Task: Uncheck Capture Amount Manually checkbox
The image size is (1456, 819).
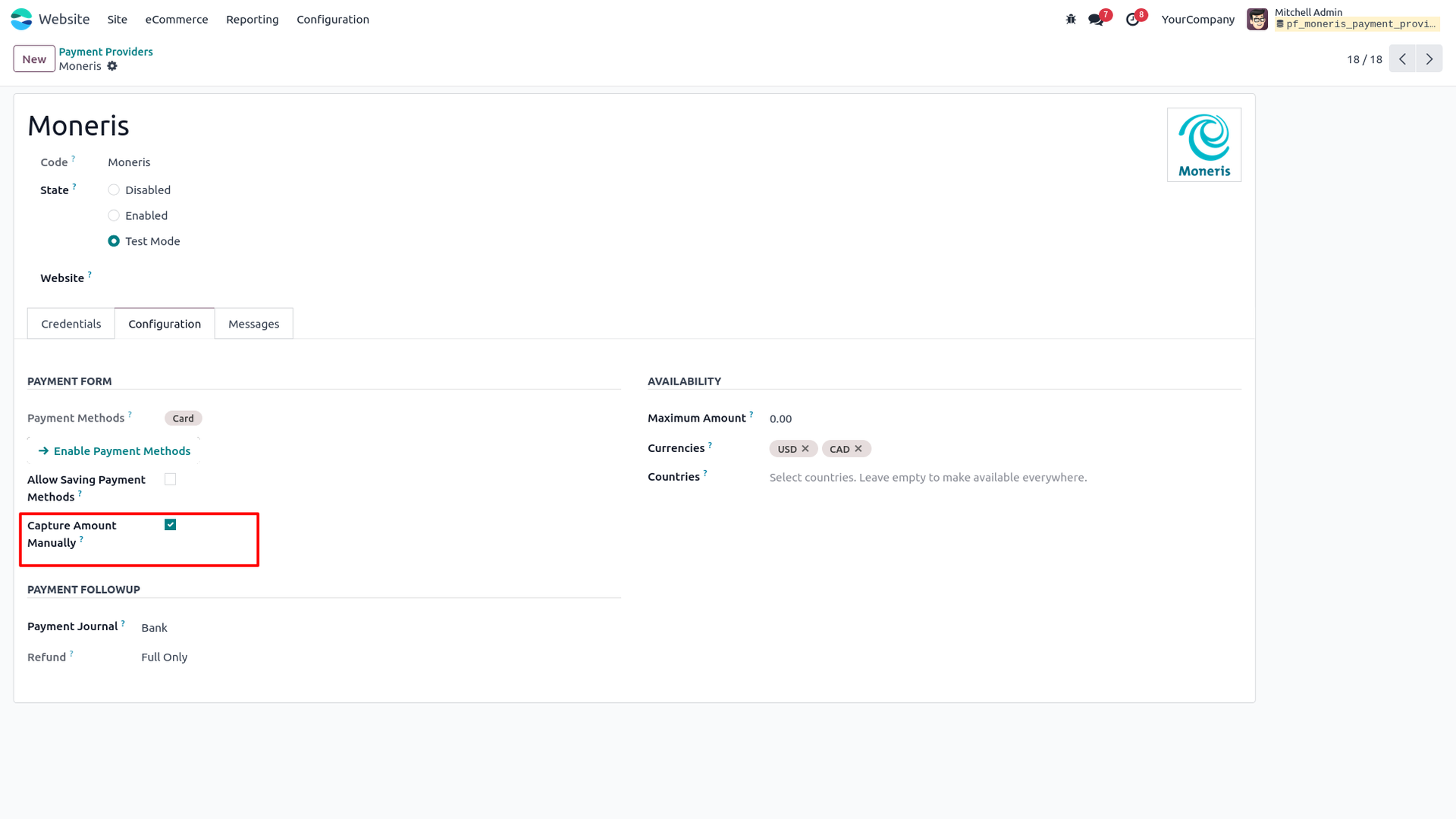Action: [171, 525]
